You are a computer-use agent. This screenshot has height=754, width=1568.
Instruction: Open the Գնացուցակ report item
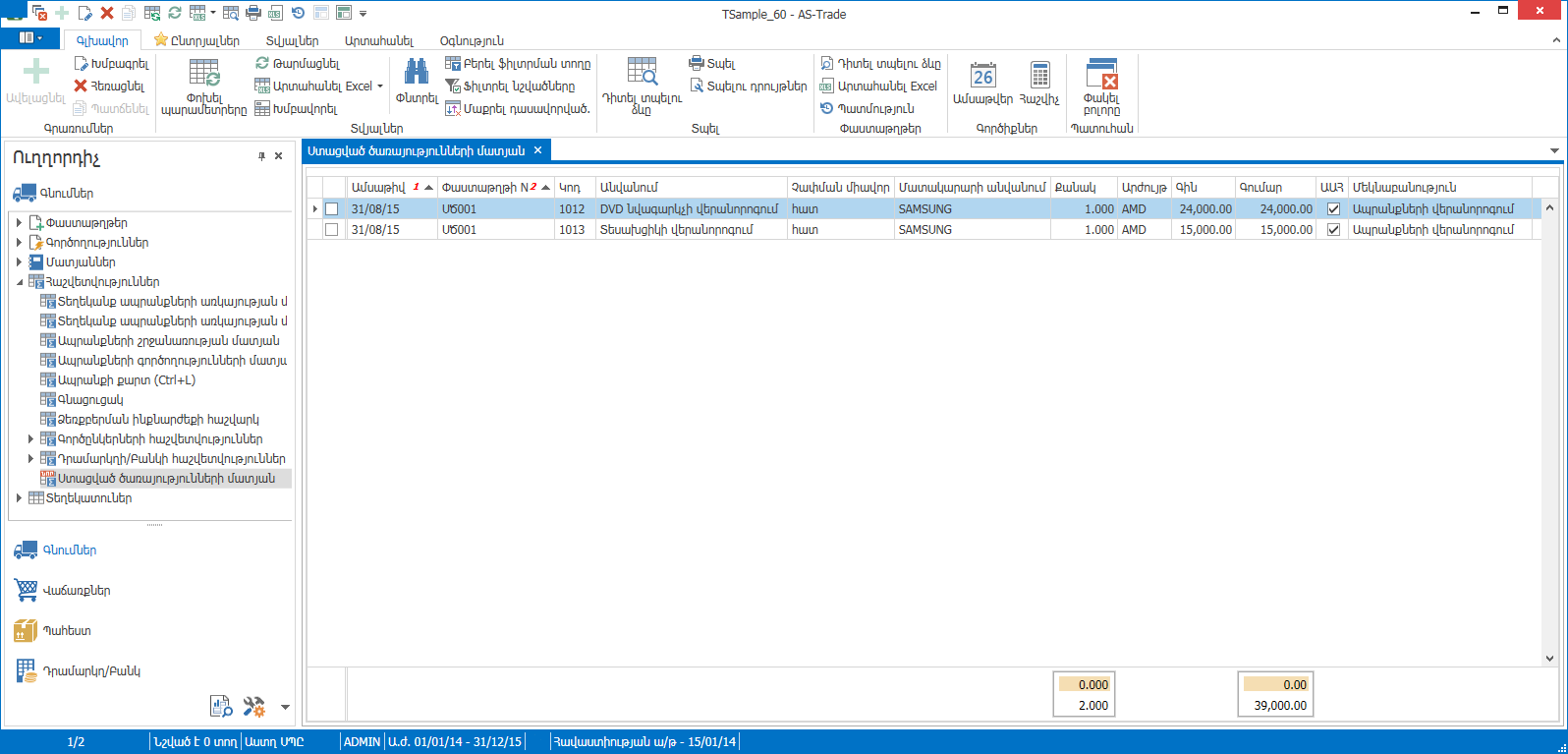(90, 400)
